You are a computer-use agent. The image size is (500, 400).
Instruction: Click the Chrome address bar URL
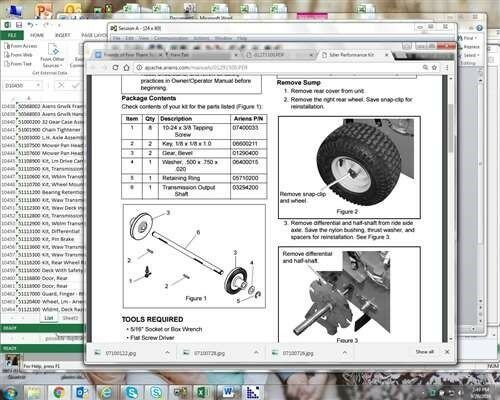[x=196, y=68]
